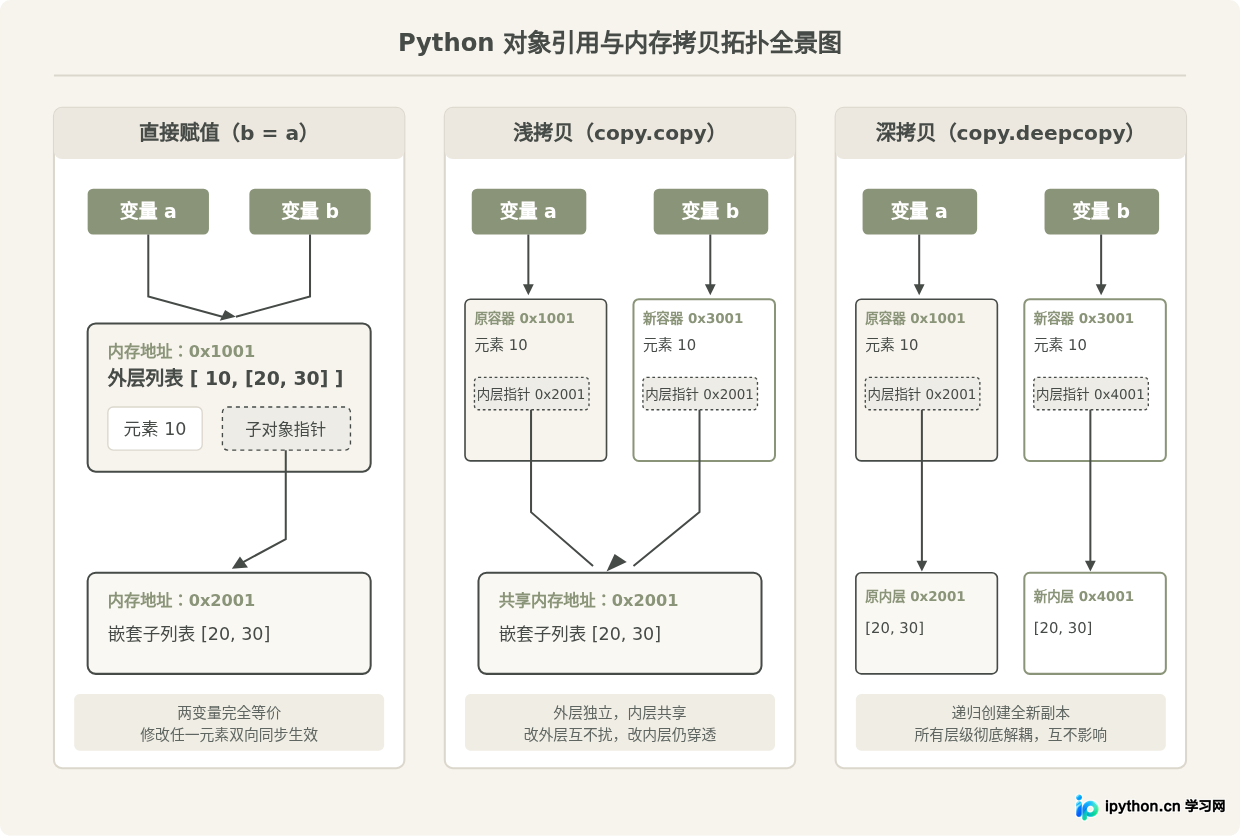This screenshot has width=1240, height=836.
Task: Select the "深拷贝（copy.deepcopy）" panel header
Action: (1011, 133)
